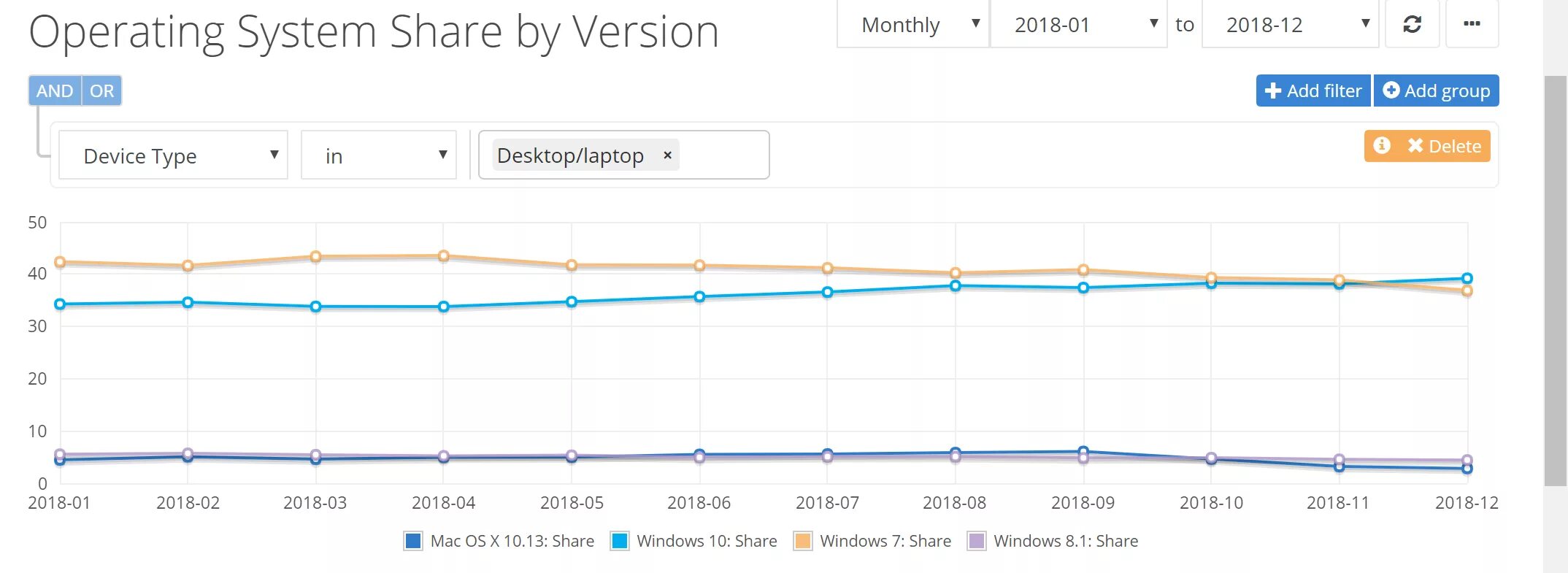
Task: Open the 2018-01 start date dropdown
Action: tap(1078, 24)
